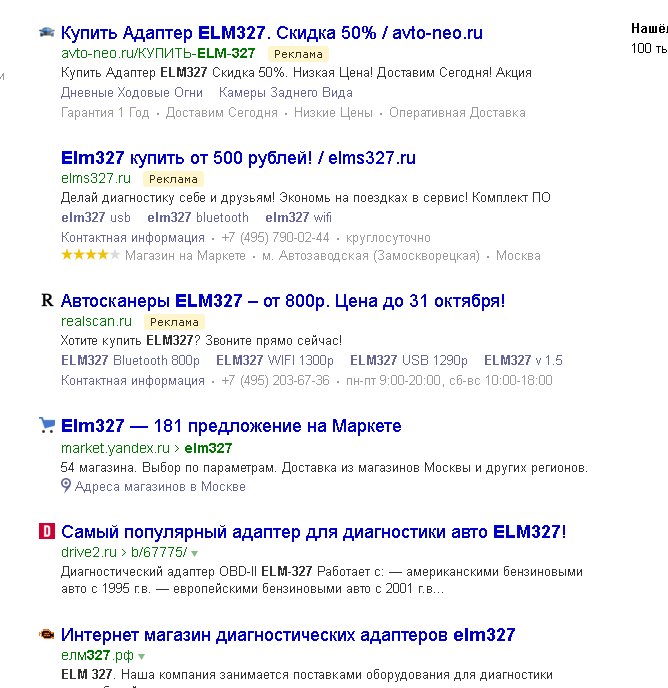The width and height of the screenshot is (668, 688).
Task: Click the map pin icon near Адреса магазинов
Action: (x=66, y=485)
